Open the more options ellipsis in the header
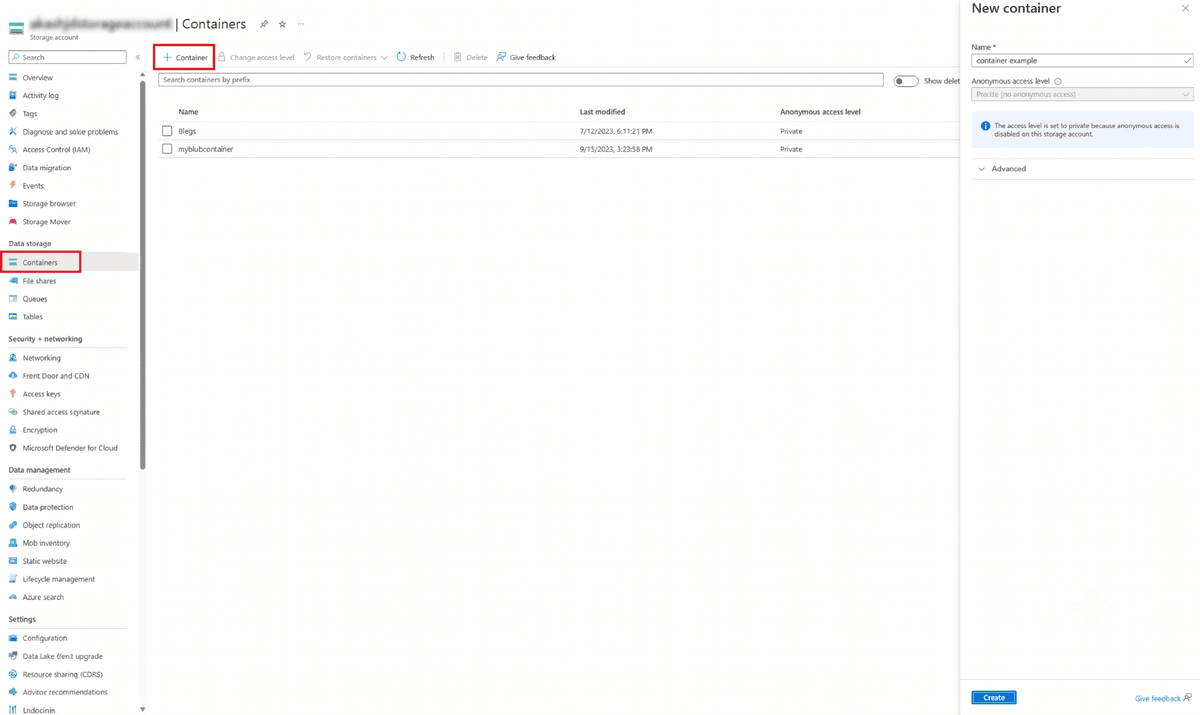This screenshot has width=1200, height=715. [x=301, y=24]
